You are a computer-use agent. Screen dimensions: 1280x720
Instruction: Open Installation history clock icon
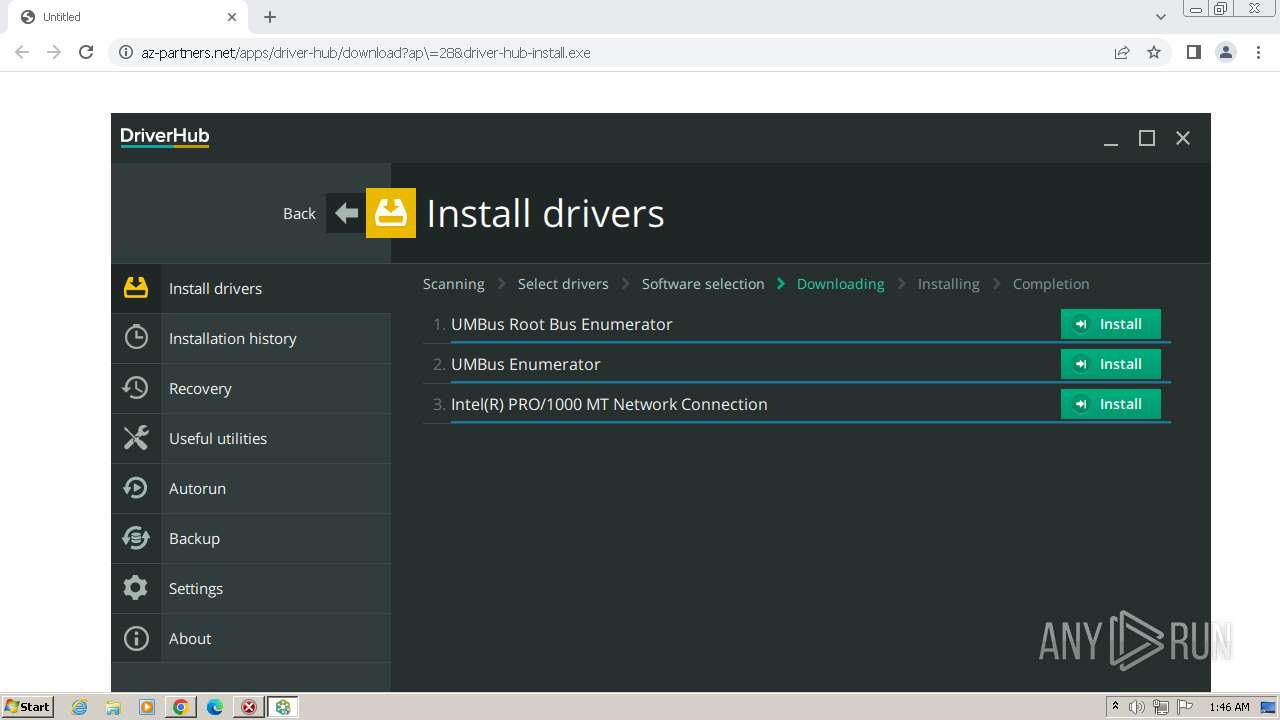coord(136,338)
